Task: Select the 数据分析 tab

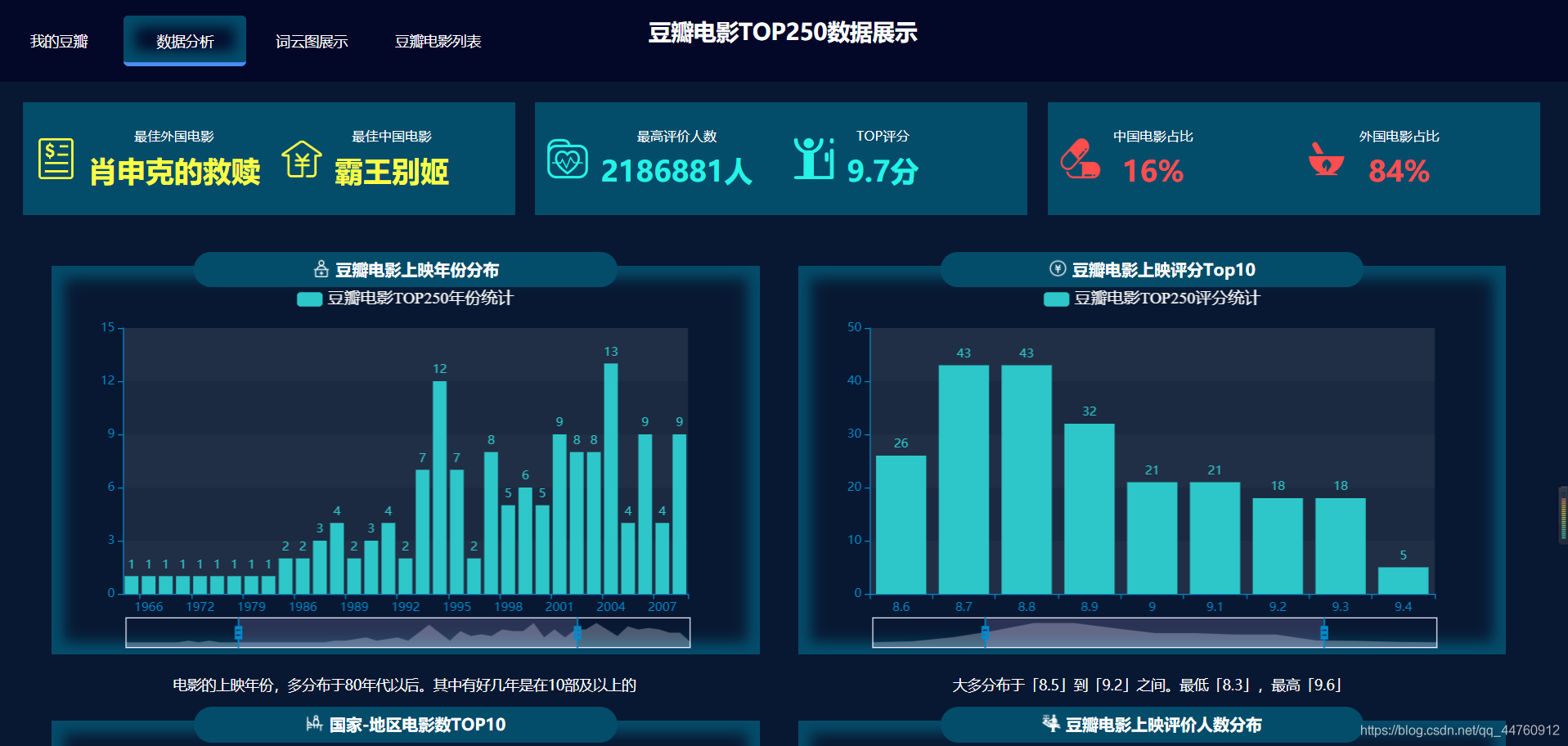Action: coord(185,41)
